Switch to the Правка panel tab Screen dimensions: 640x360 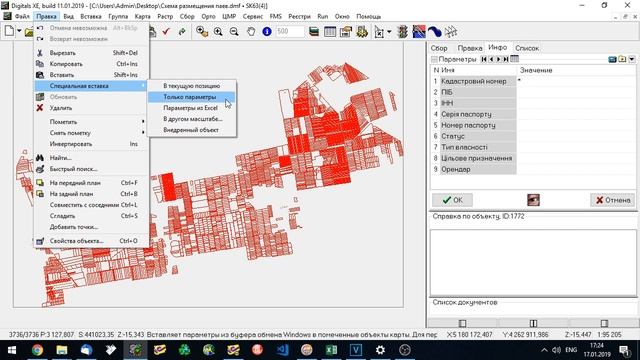(x=470, y=48)
